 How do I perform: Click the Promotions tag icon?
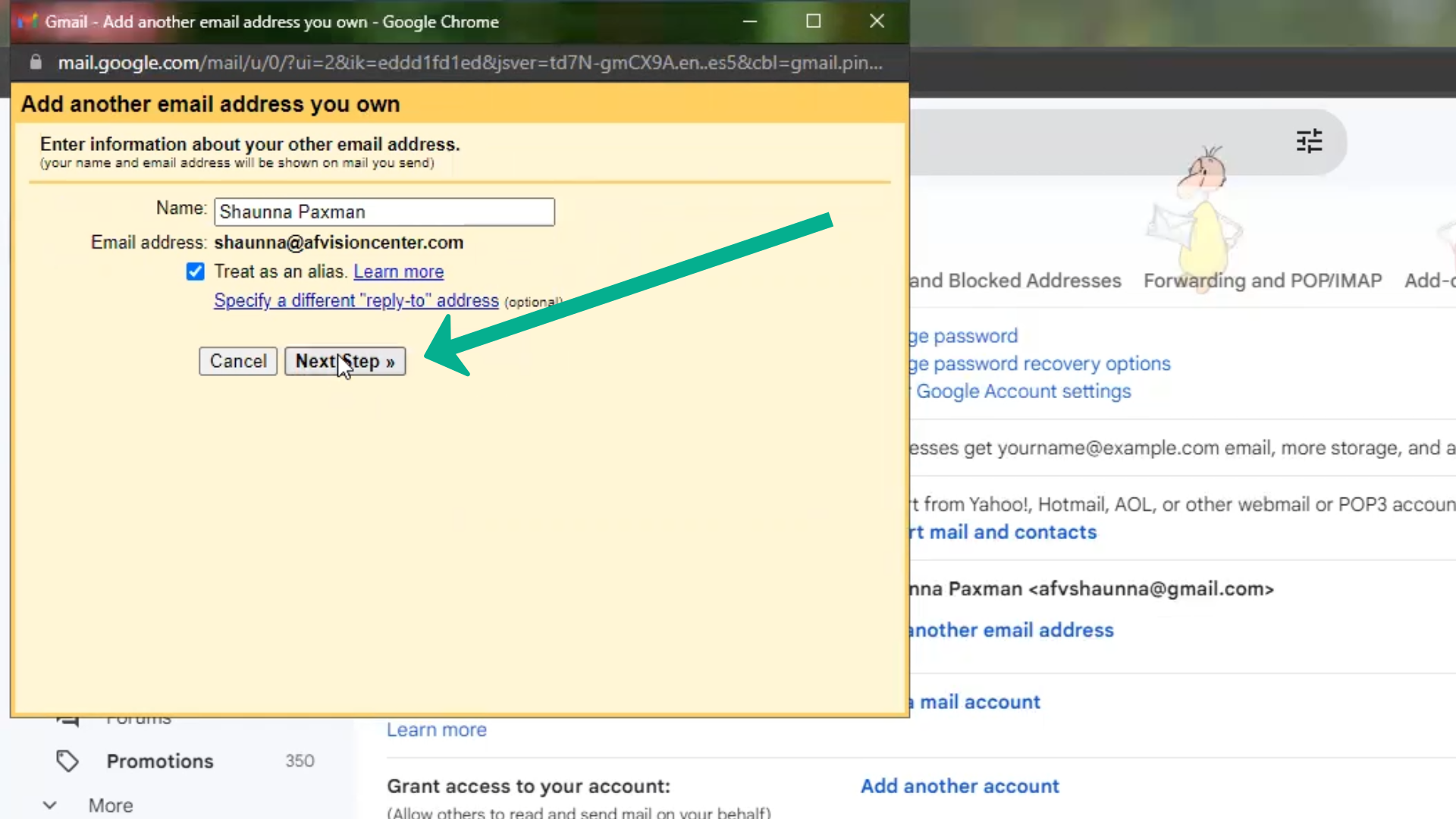(67, 761)
